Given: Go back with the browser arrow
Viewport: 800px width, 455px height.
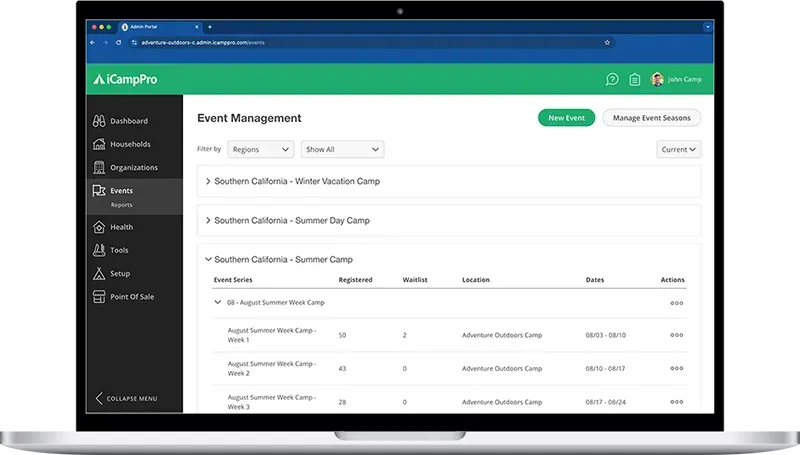Looking at the screenshot, I should click(92, 42).
